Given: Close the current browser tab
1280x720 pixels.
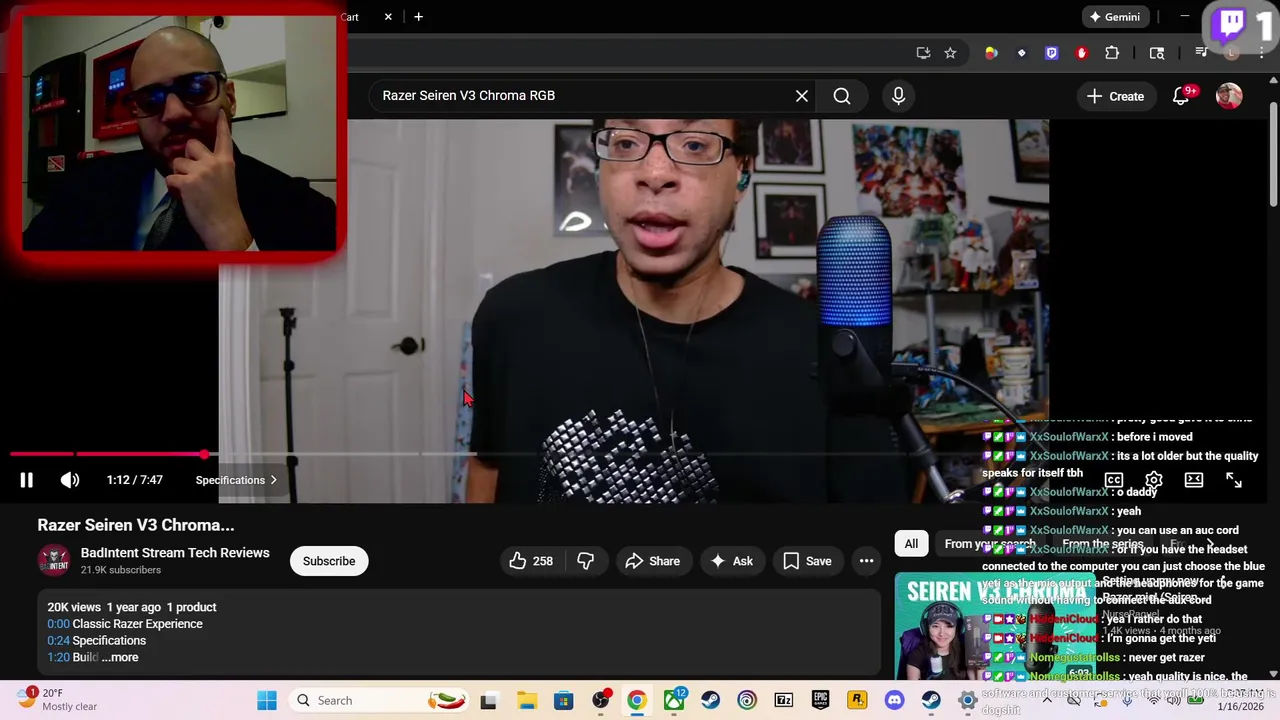Looking at the screenshot, I should point(388,17).
